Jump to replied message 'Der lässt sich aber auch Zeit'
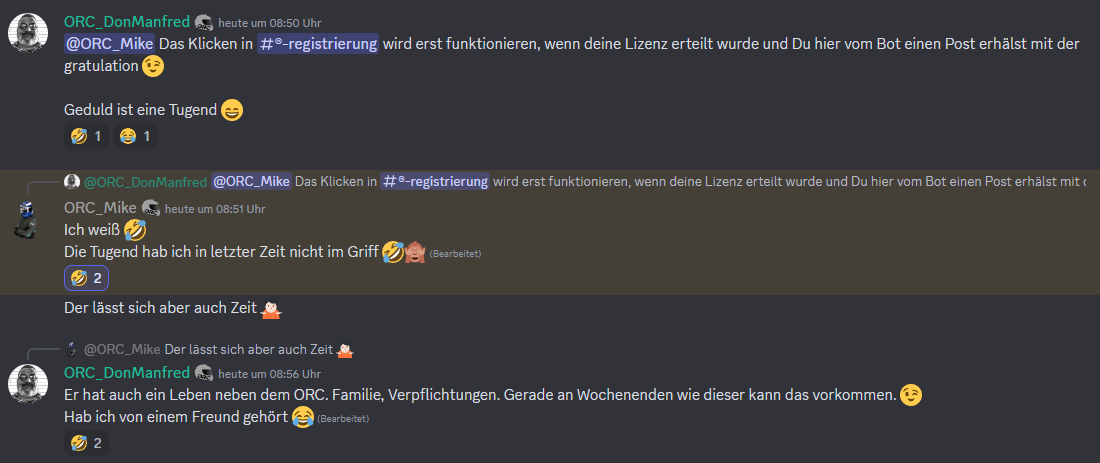 [249, 349]
